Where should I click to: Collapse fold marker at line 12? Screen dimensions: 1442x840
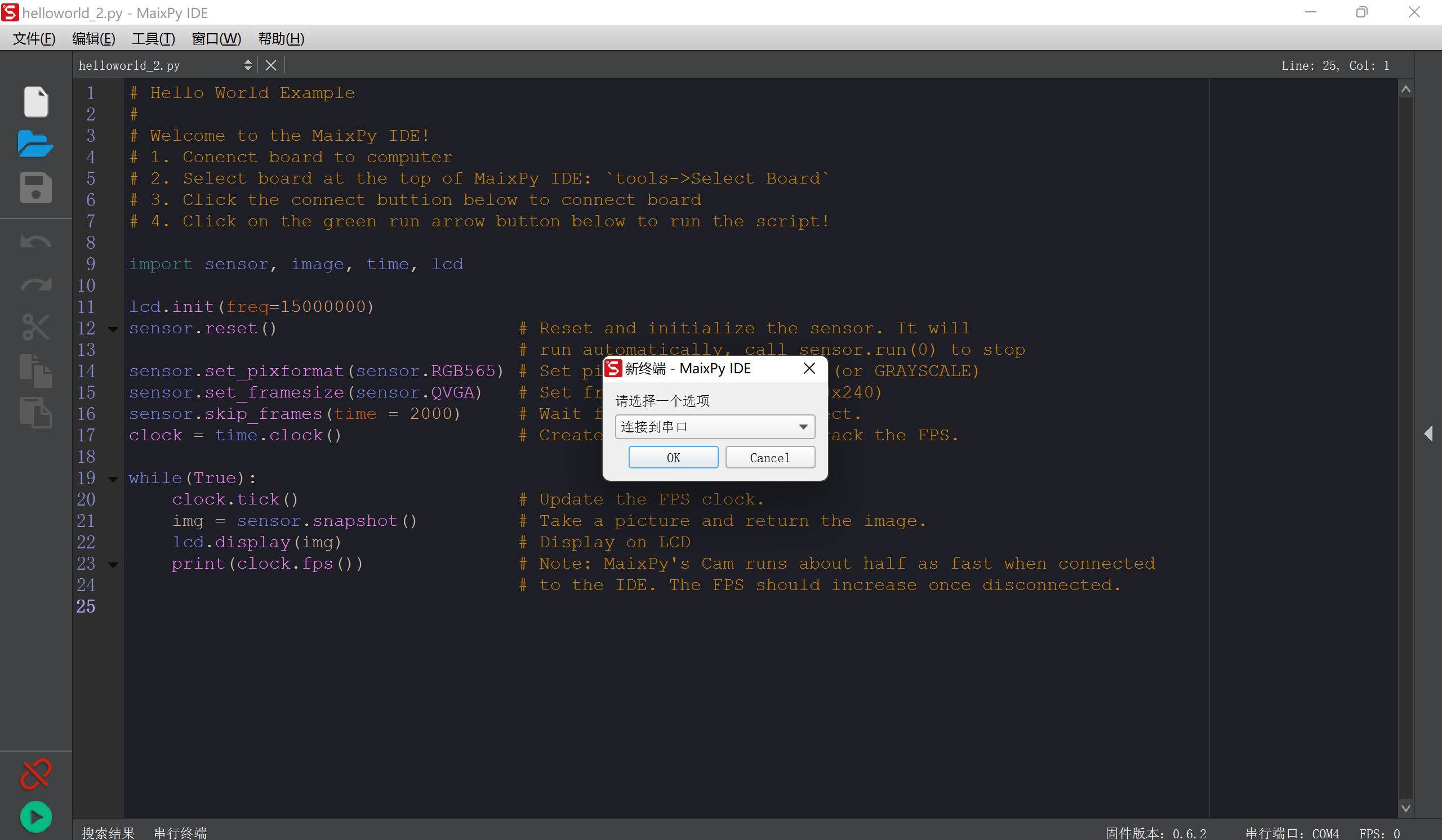(x=113, y=329)
